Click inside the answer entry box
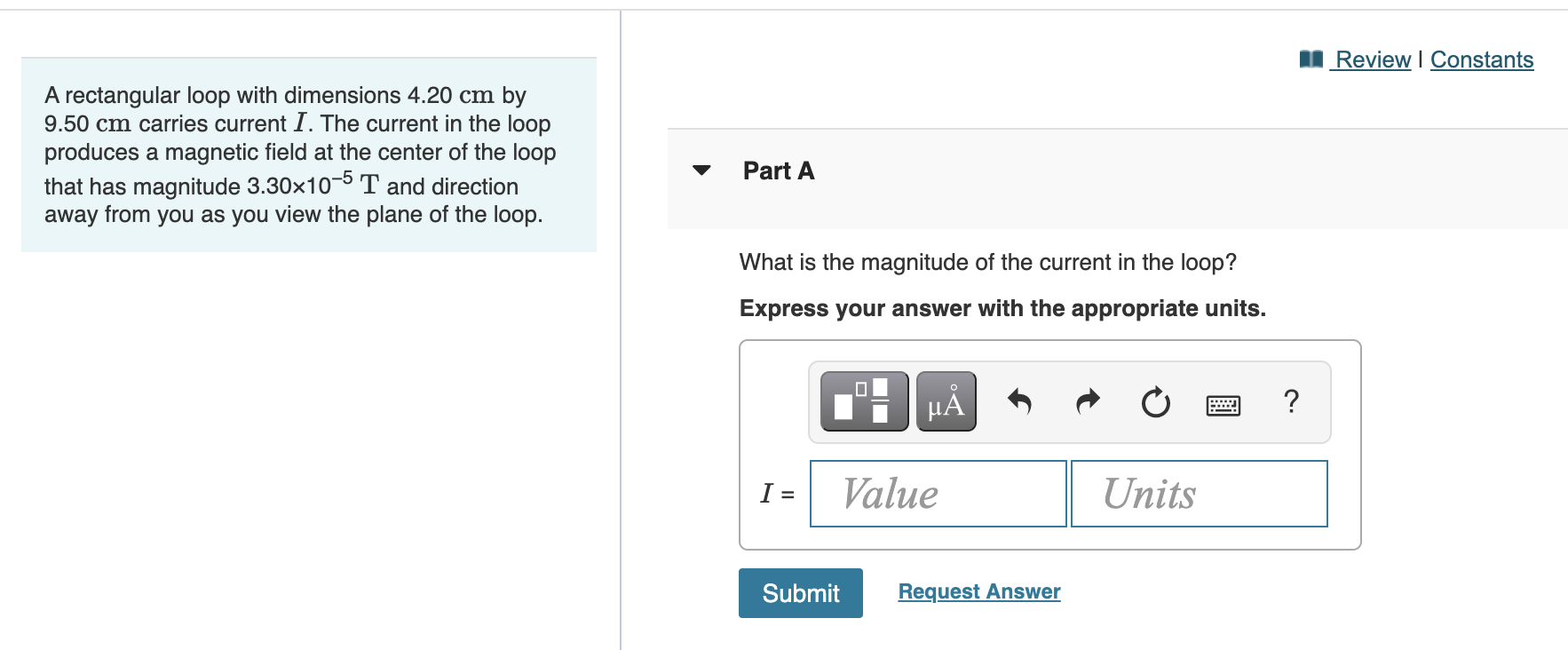Viewport: 1568px width, 650px height. 1048,444
